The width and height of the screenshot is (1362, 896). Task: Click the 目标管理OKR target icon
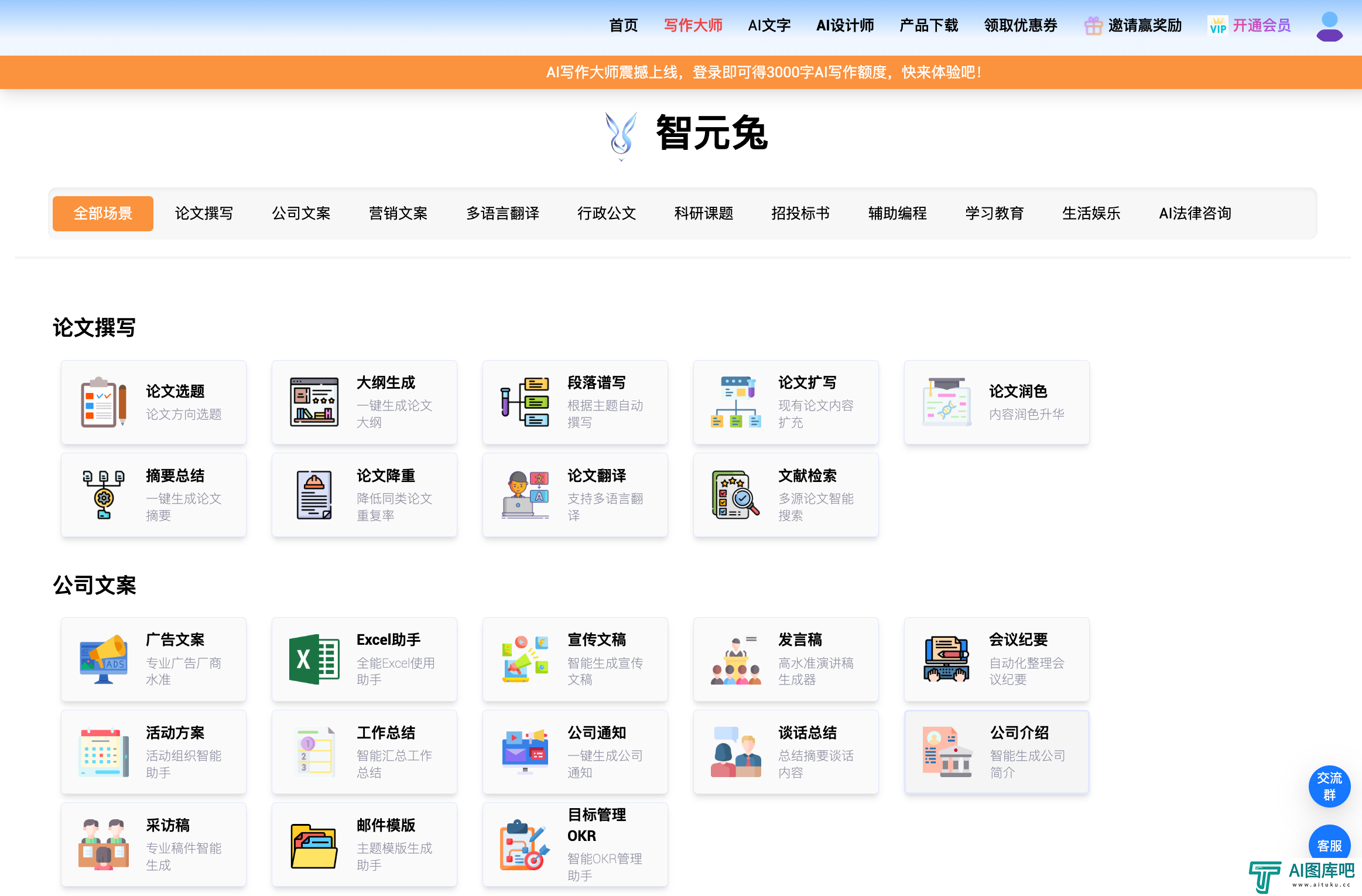(x=525, y=844)
